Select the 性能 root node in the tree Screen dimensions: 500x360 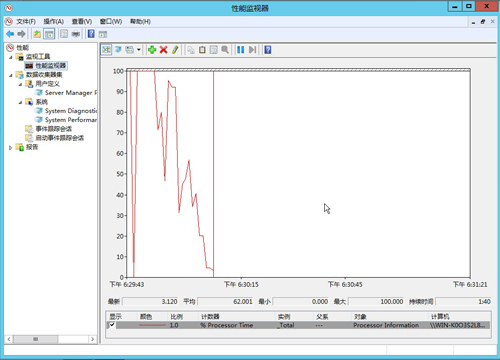click(x=23, y=48)
